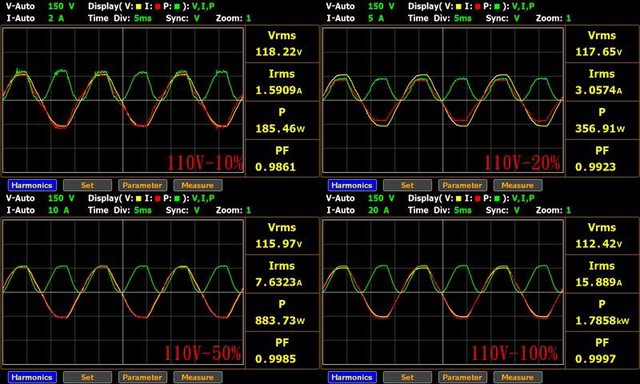Viewport: 640px width, 384px height.
Task: Click the yellow V swatch in 110V-10% panel
Action: point(138,7)
